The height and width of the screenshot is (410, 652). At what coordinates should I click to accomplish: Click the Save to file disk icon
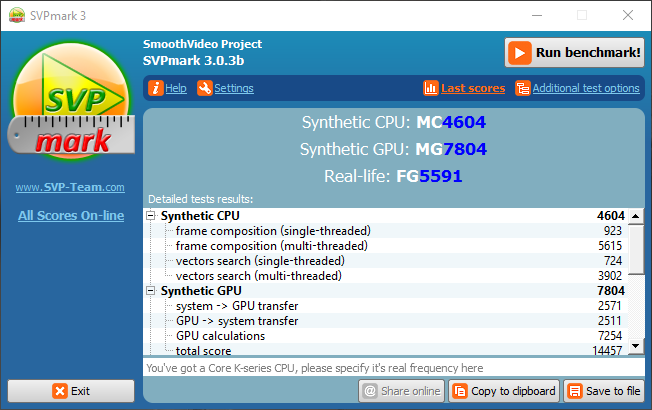click(575, 391)
